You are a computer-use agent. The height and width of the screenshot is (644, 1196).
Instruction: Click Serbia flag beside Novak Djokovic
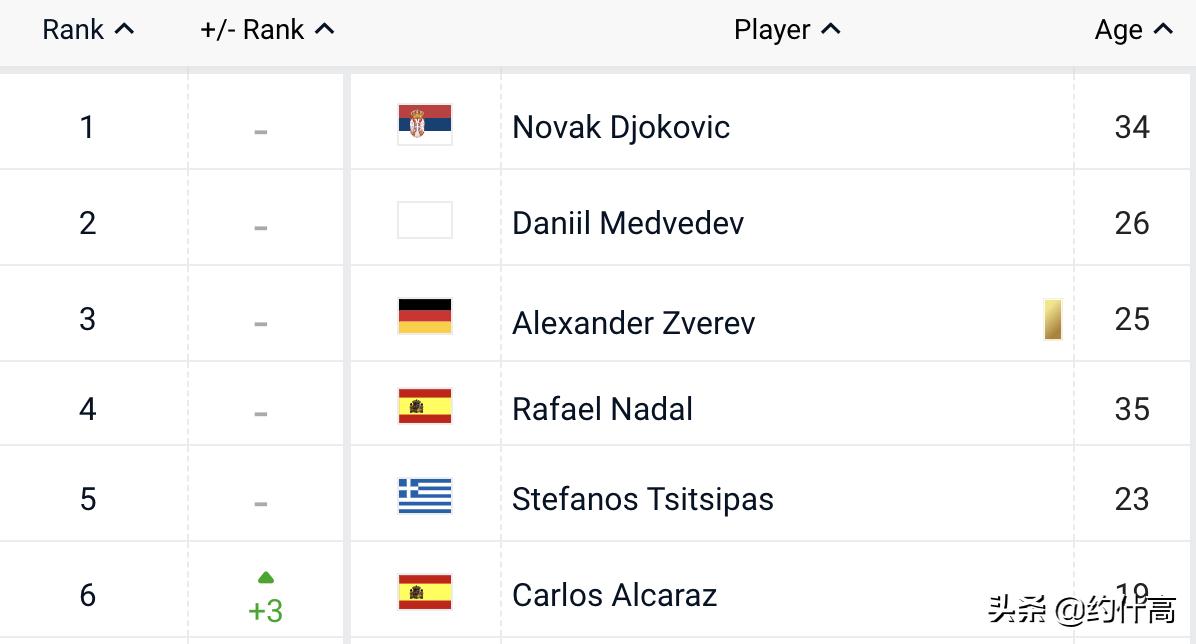point(425,126)
